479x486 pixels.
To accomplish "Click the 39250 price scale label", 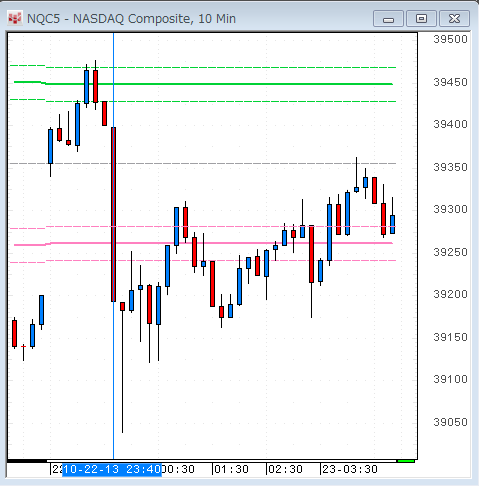I will pyautogui.click(x=450, y=252).
